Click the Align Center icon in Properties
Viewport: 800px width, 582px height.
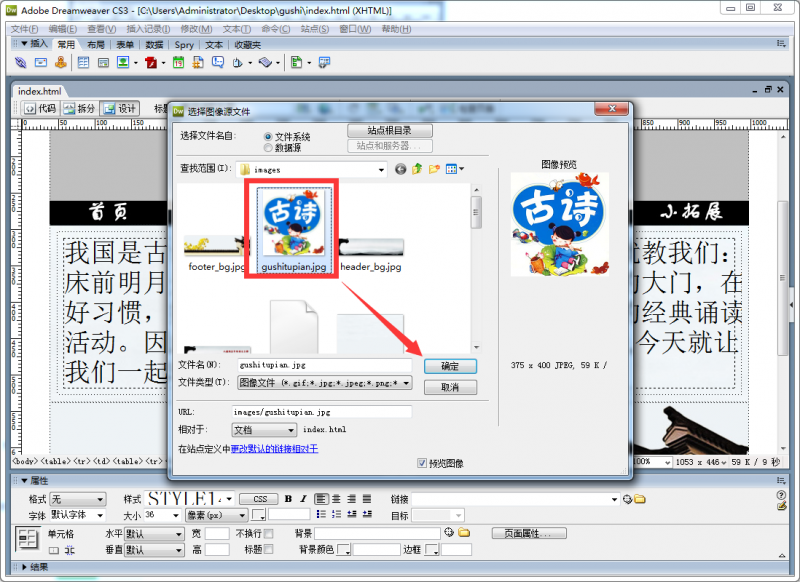click(x=336, y=499)
